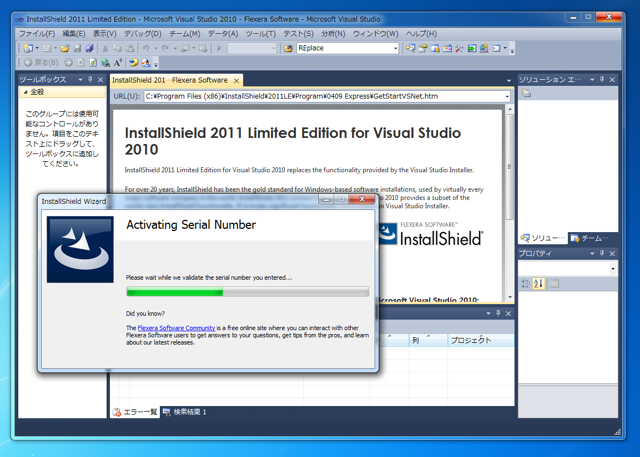
Task: Click the Find in Files icon beside REplace box
Action: [x=289, y=49]
